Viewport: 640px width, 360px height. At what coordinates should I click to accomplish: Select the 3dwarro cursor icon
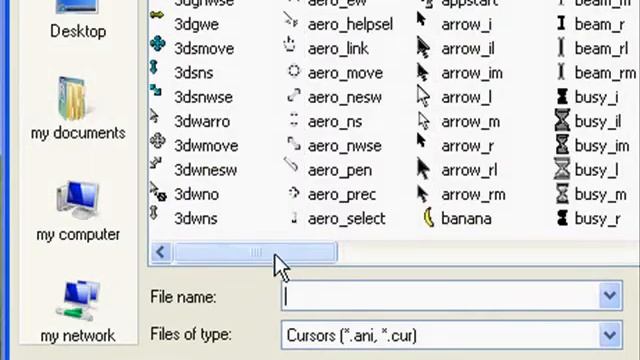tap(154, 116)
